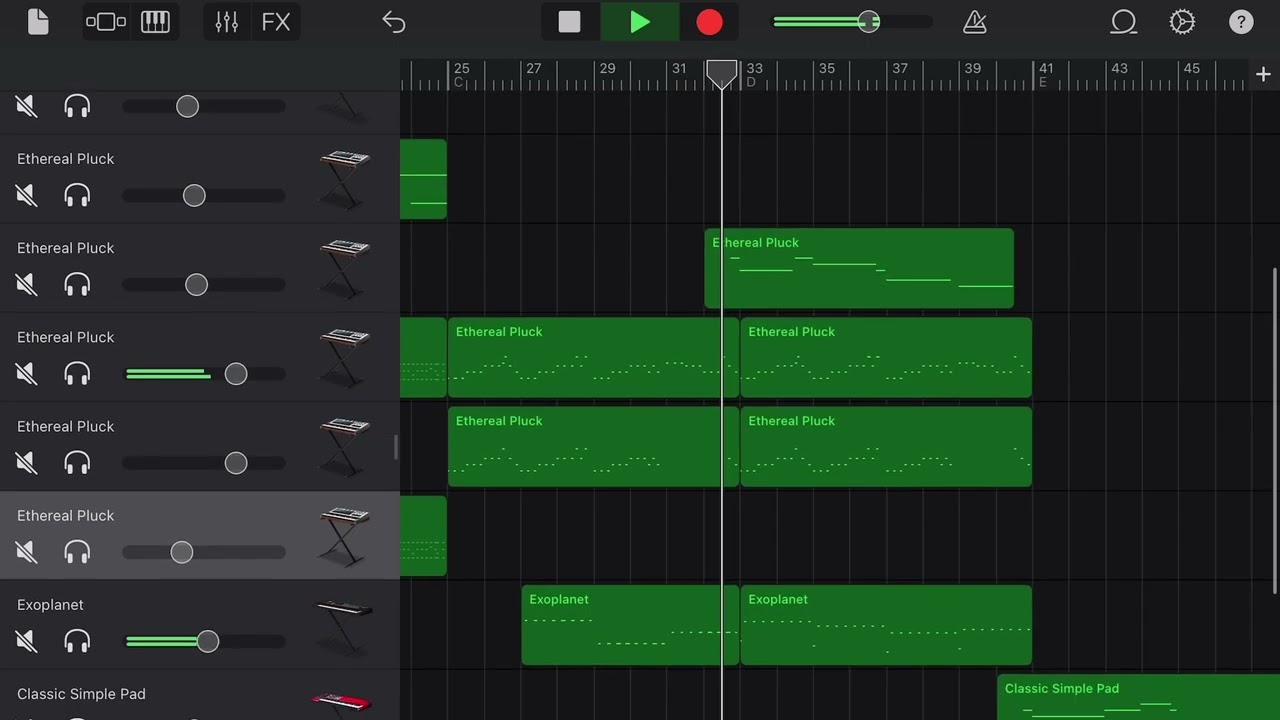The width and height of the screenshot is (1280, 720).
Task: Select the Exoplanet region starting at bar 27
Action: tap(630, 625)
